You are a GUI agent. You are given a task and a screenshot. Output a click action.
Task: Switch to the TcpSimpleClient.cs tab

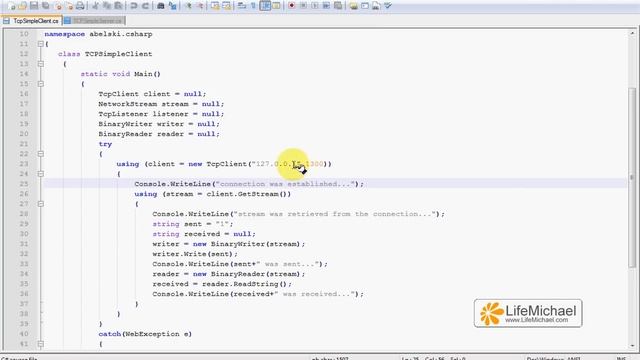pyautogui.click(x=31, y=20)
